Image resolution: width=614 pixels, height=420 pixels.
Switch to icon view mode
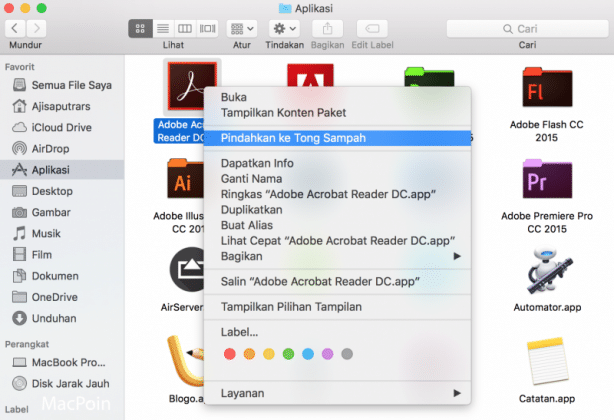(140, 29)
